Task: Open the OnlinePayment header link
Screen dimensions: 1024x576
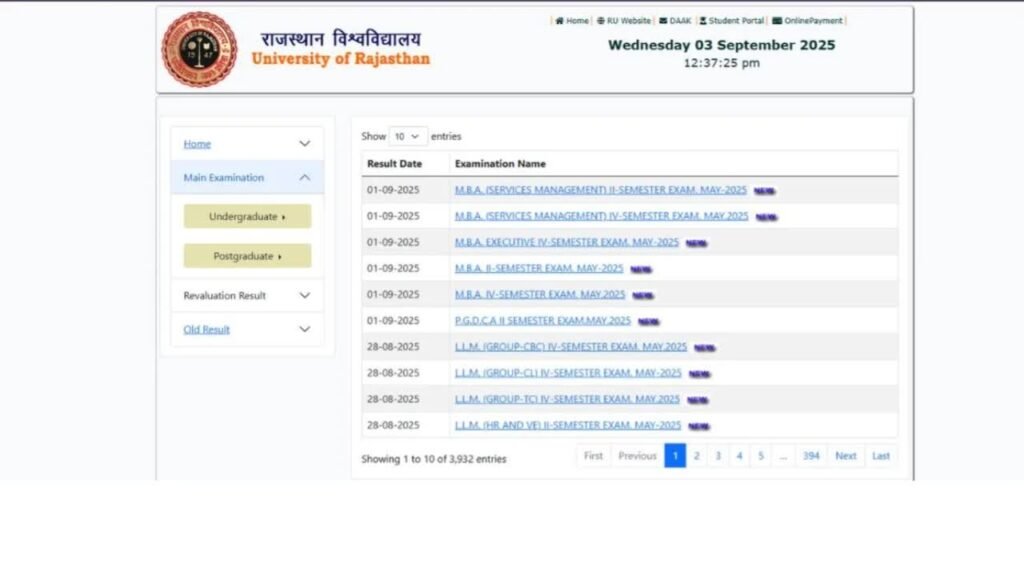Action: (x=807, y=21)
